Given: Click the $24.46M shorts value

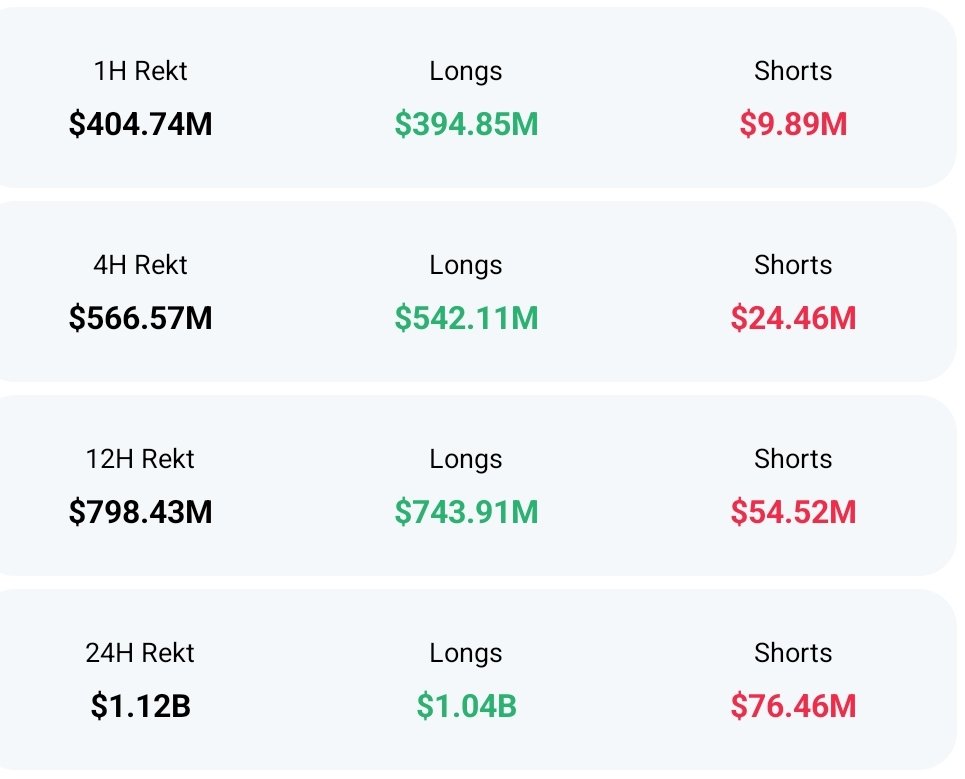Looking at the screenshot, I should tap(793, 318).
